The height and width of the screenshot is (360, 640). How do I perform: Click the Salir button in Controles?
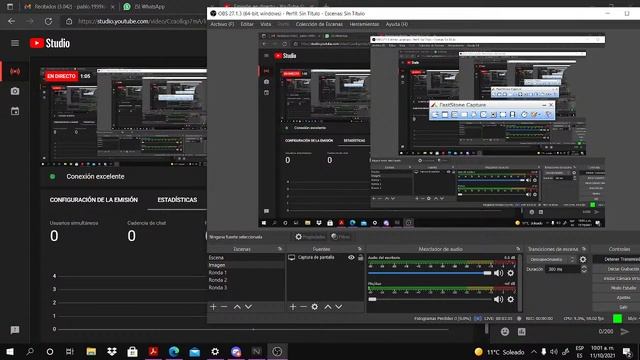(616, 307)
